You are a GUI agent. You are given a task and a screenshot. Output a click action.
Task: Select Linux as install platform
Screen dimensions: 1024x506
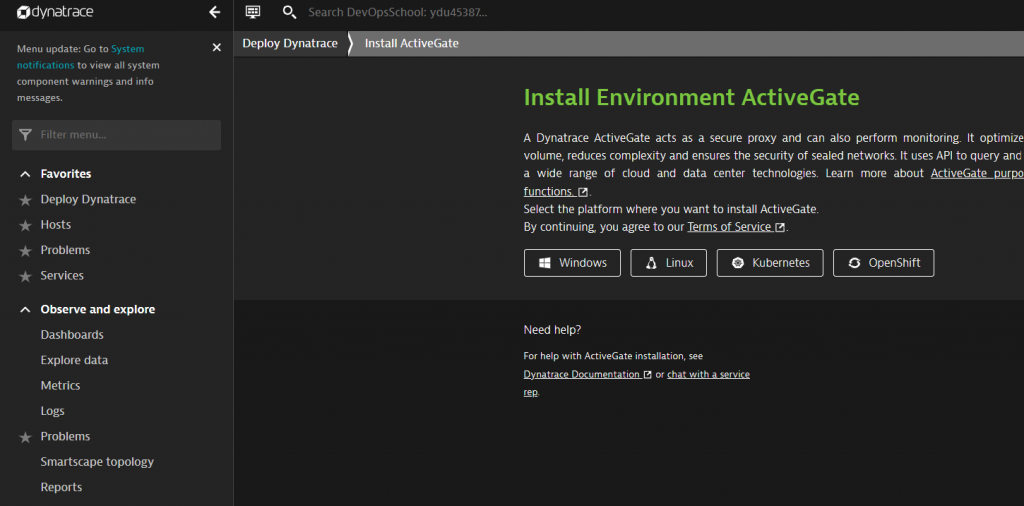tap(668, 263)
